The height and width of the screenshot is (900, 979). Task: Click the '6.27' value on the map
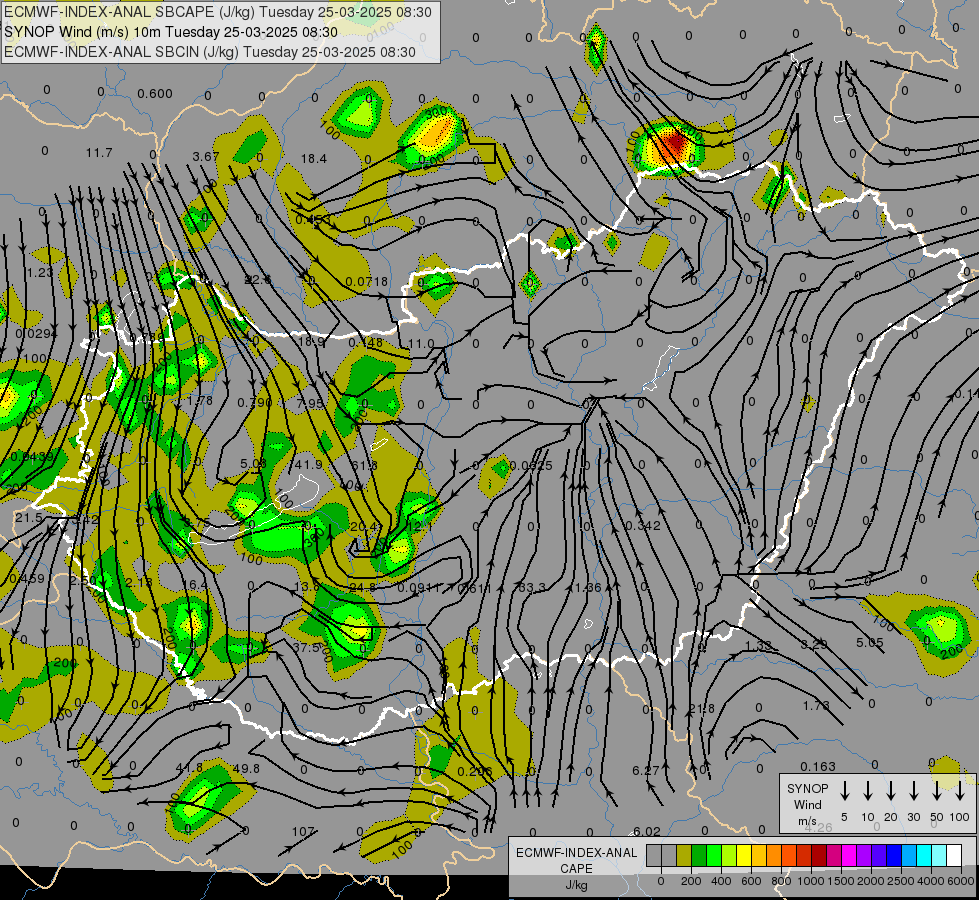coord(646,770)
